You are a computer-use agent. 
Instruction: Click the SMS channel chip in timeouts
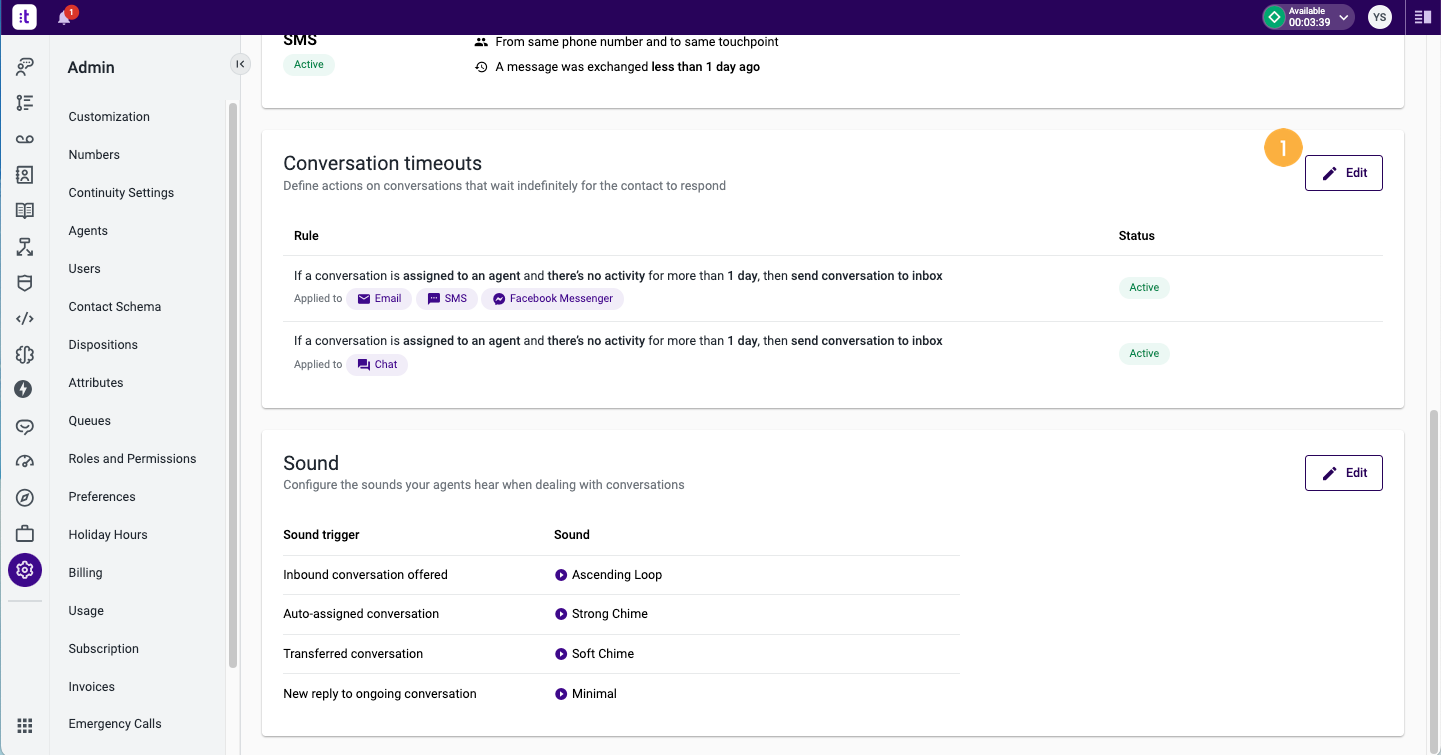[447, 299]
